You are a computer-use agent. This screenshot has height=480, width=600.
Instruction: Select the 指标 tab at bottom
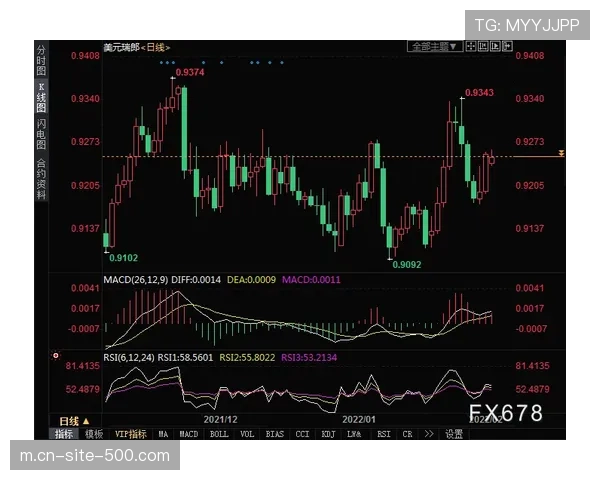click(64, 434)
